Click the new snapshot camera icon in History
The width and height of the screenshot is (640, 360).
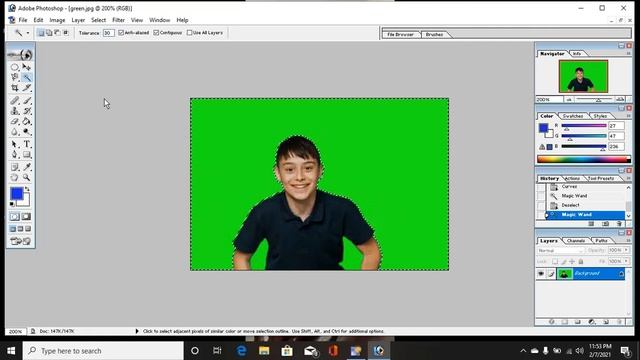coord(605,224)
